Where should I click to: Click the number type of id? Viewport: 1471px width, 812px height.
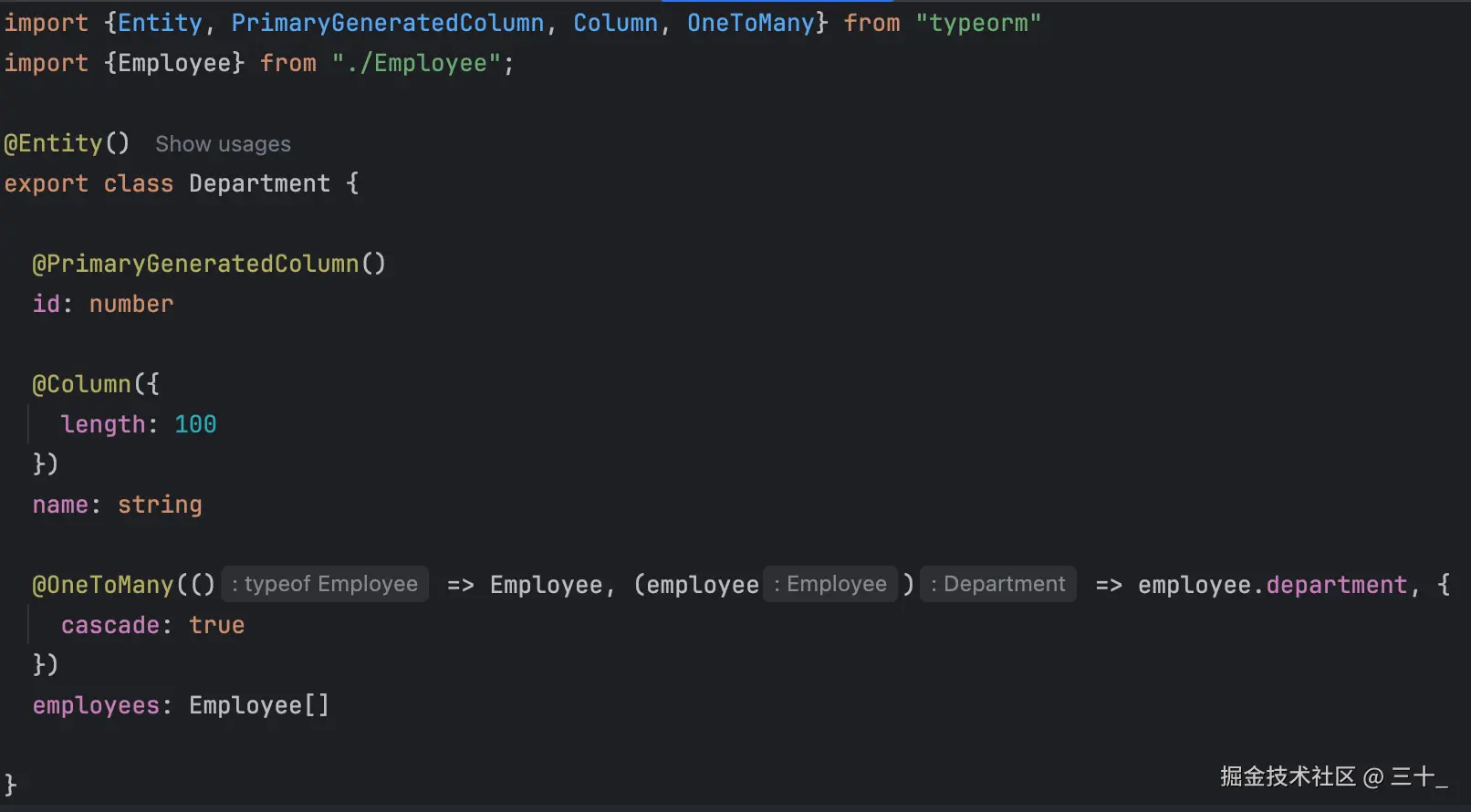(131, 304)
